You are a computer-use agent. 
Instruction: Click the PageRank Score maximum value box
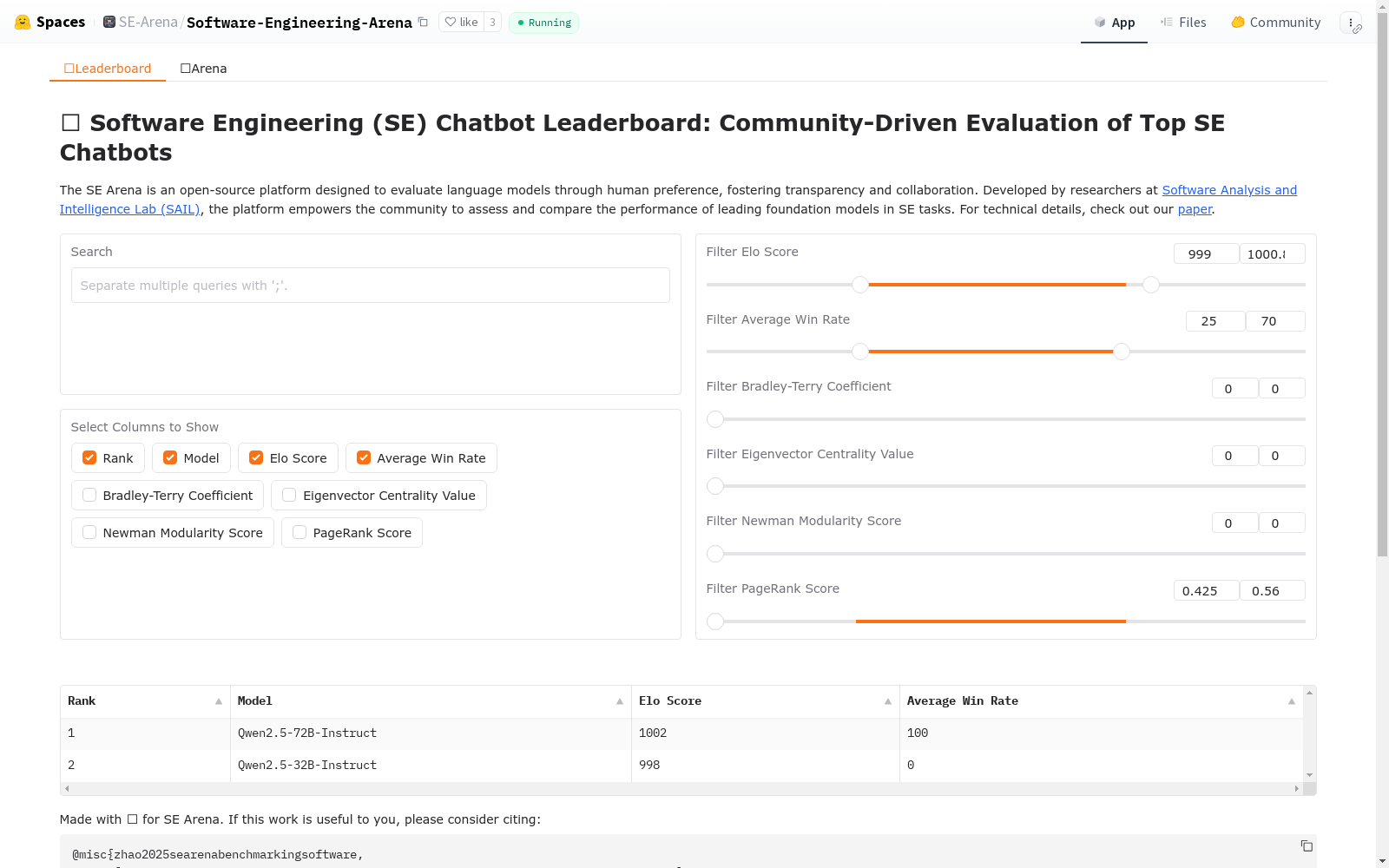pyautogui.click(x=1272, y=590)
